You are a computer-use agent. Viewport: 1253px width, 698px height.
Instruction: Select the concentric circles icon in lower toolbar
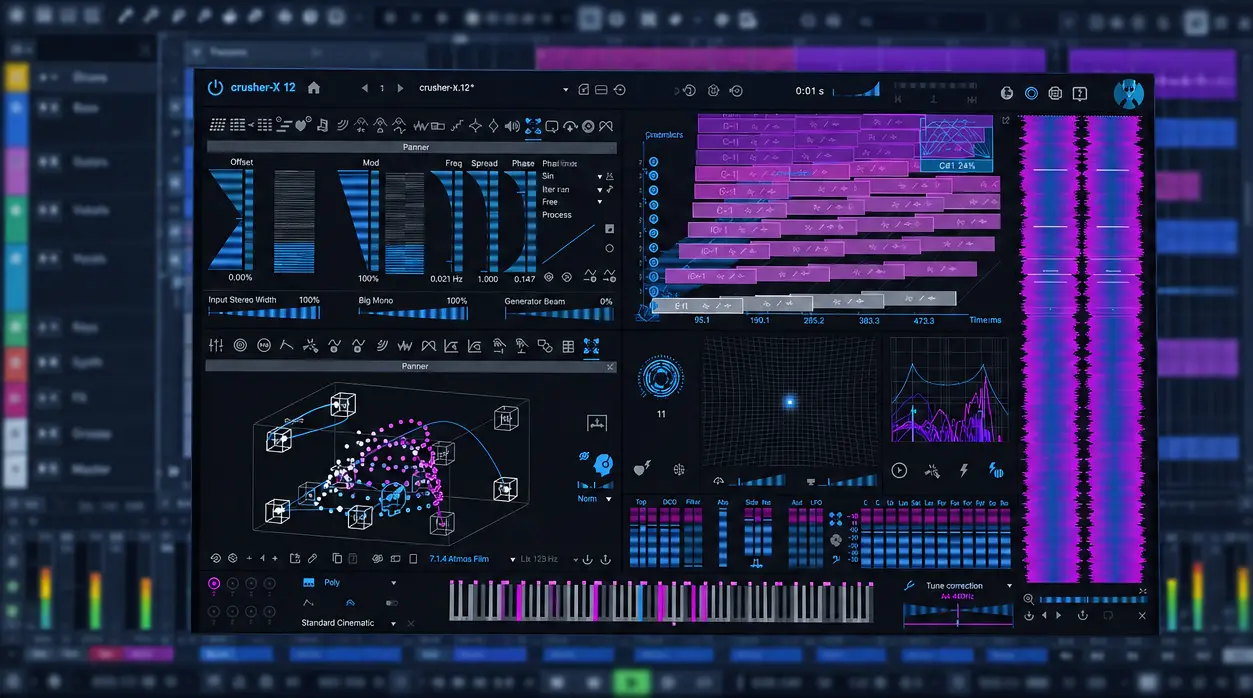tap(240, 346)
